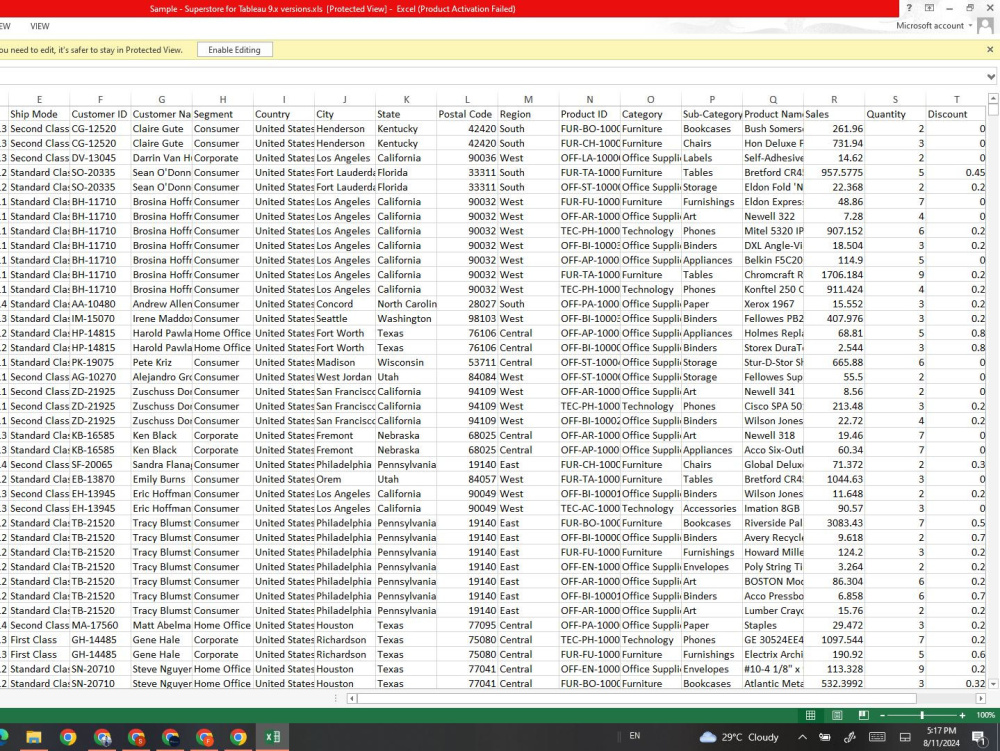The height and width of the screenshot is (751, 1000).
Task: Switch to Page Layout view
Action: tap(837, 715)
